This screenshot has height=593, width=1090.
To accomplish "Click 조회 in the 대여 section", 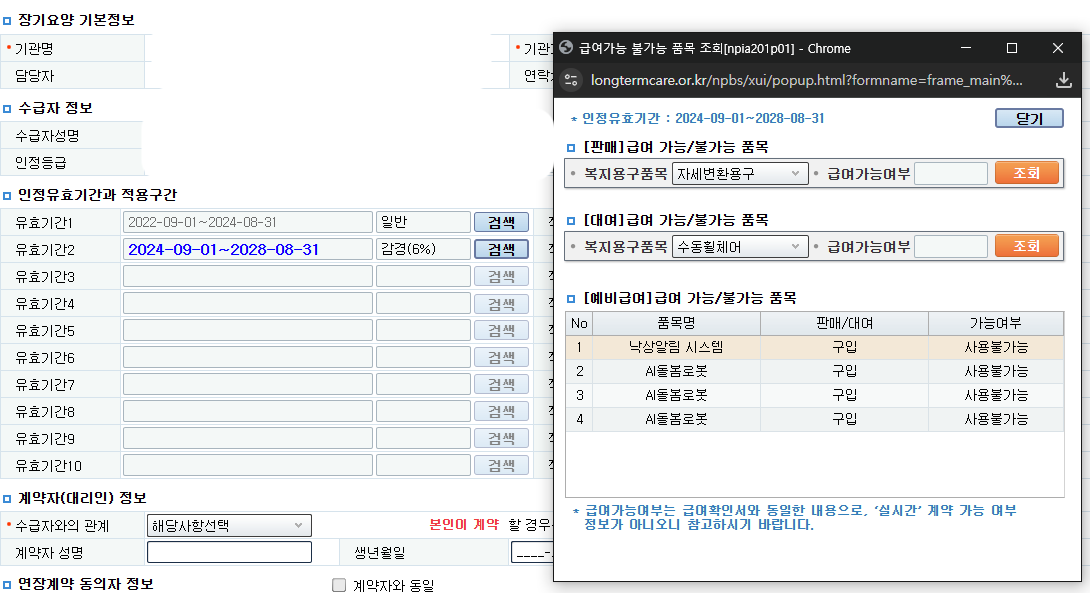I will coord(1027,246).
